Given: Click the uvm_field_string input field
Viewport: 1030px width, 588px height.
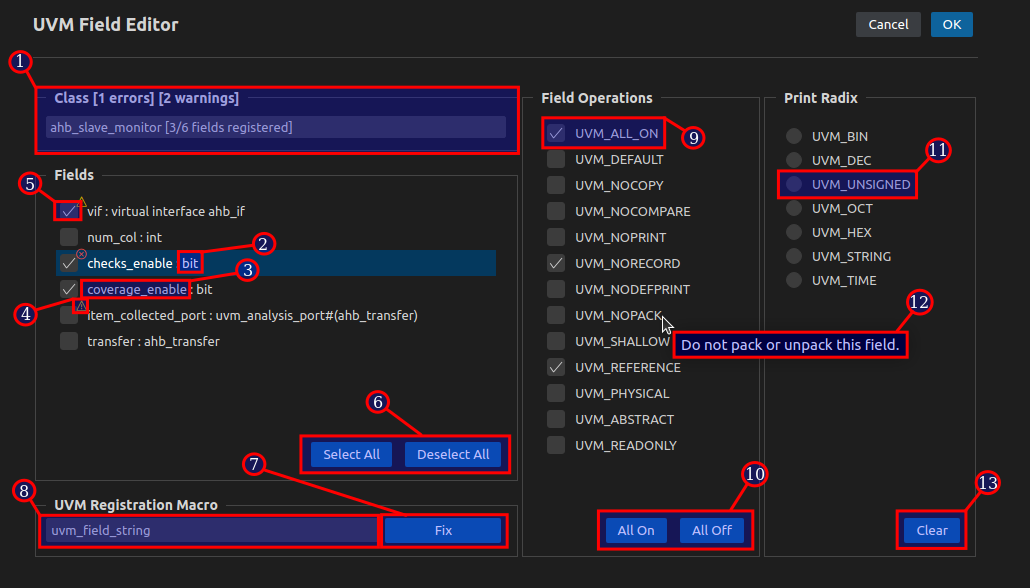Looking at the screenshot, I should point(208,530).
